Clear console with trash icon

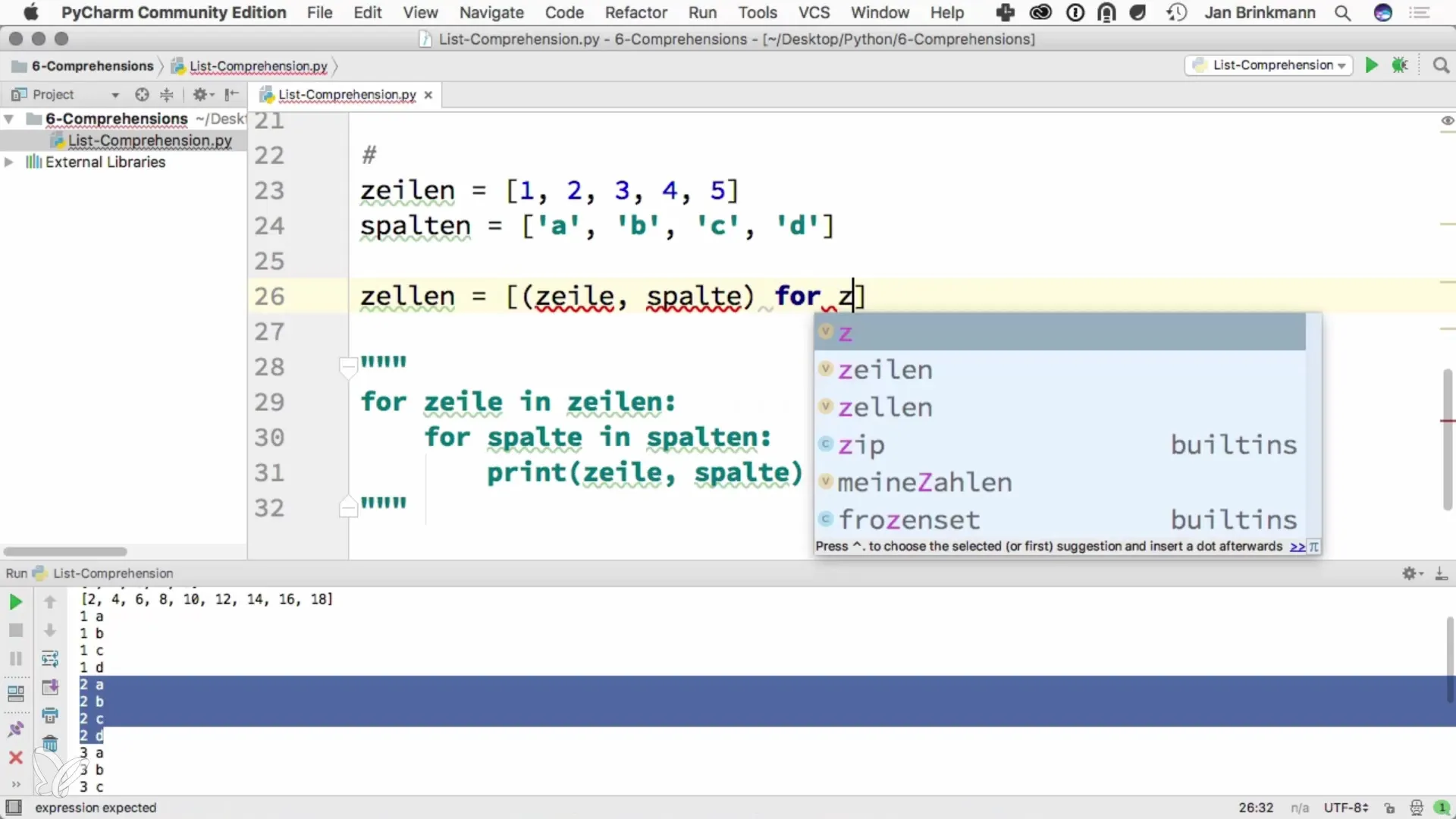(50, 743)
